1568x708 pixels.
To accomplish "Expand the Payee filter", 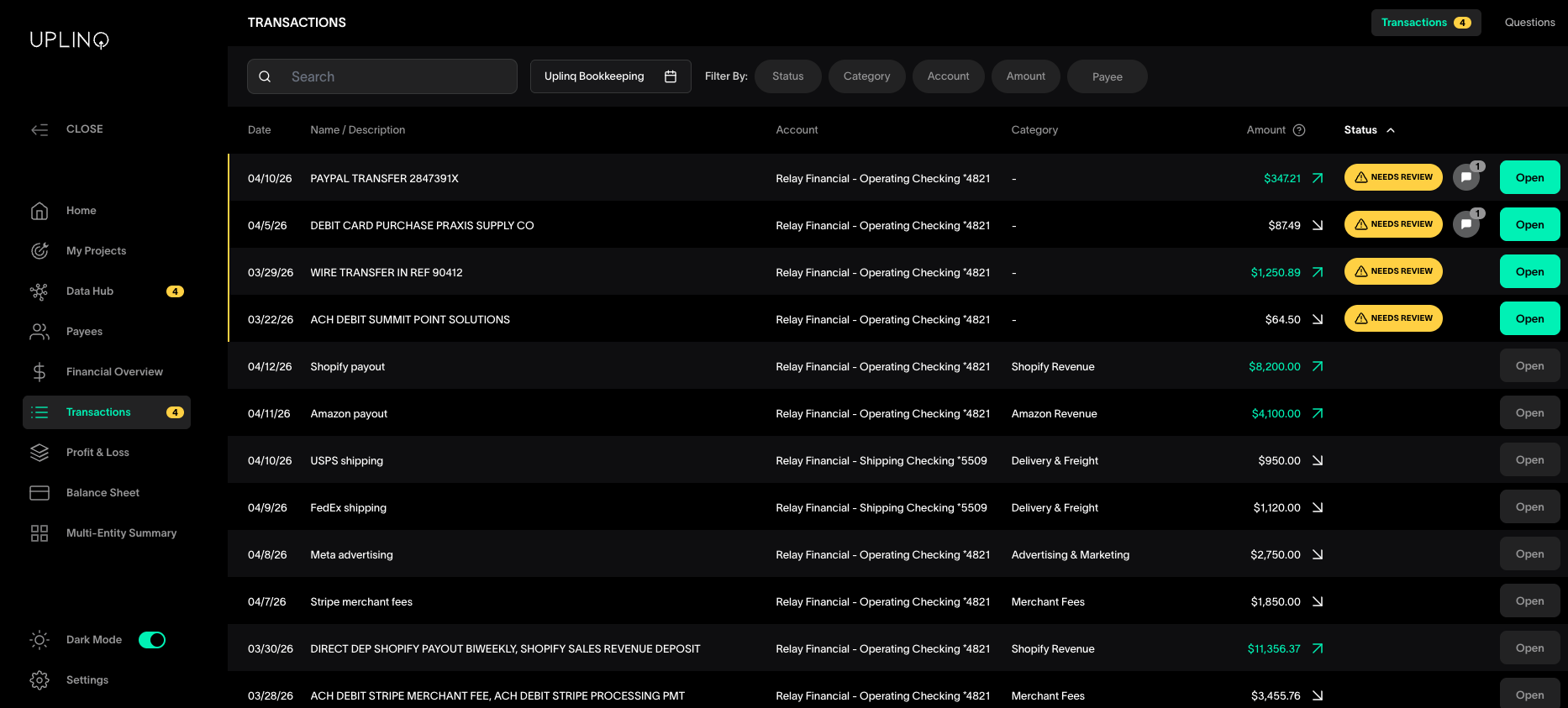I will 1107,76.
